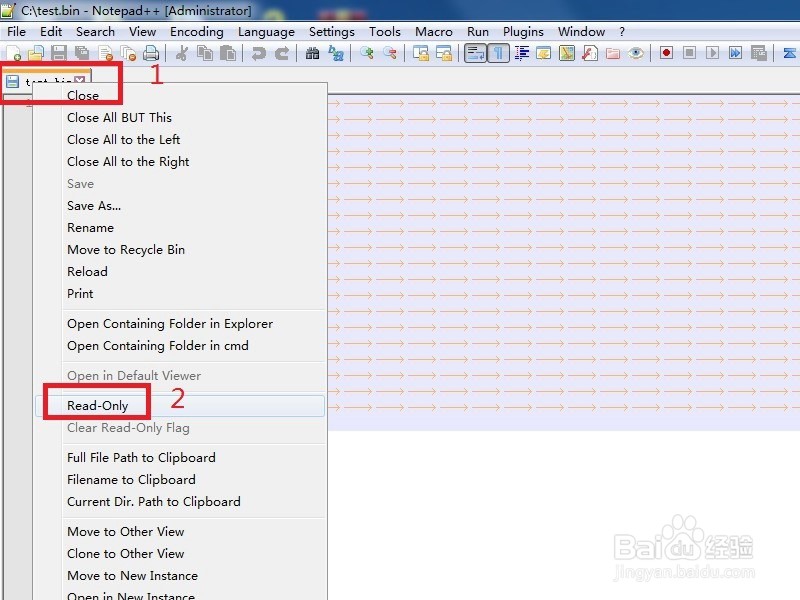800x600 pixels.
Task: Click the Close file toolbar icon
Action: [x=106, y=53]
